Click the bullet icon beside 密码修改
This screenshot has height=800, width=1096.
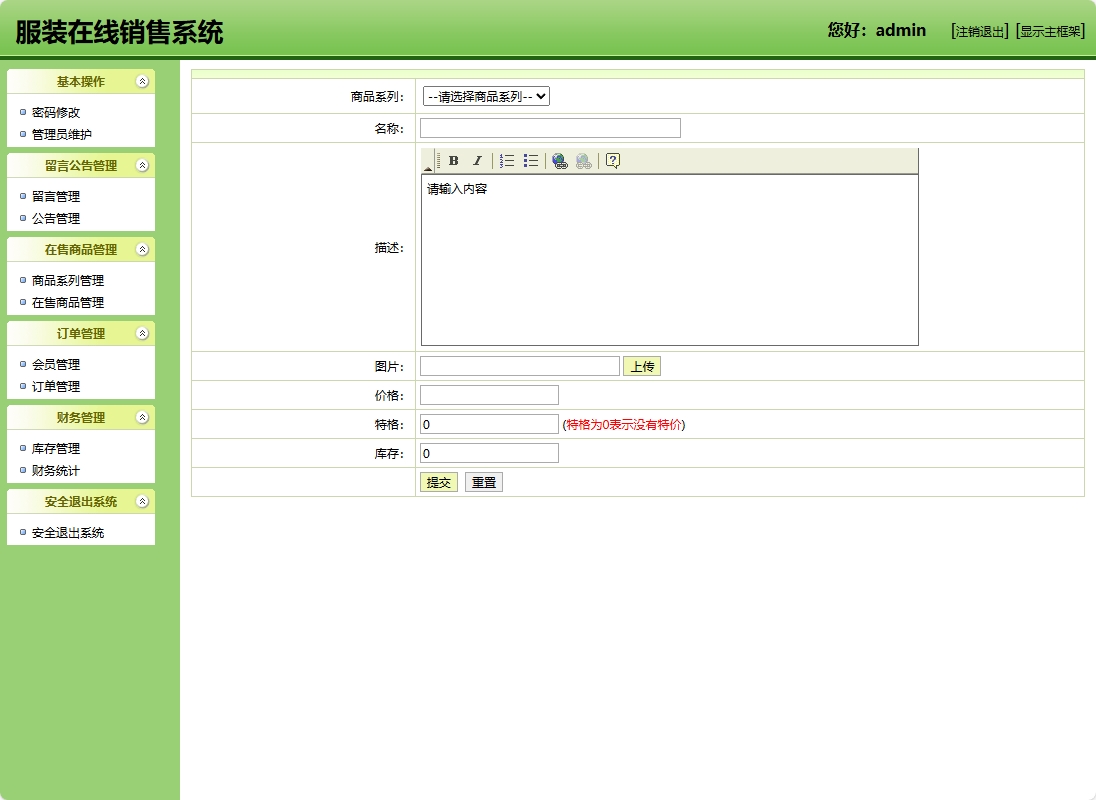[x=23, y=112]
